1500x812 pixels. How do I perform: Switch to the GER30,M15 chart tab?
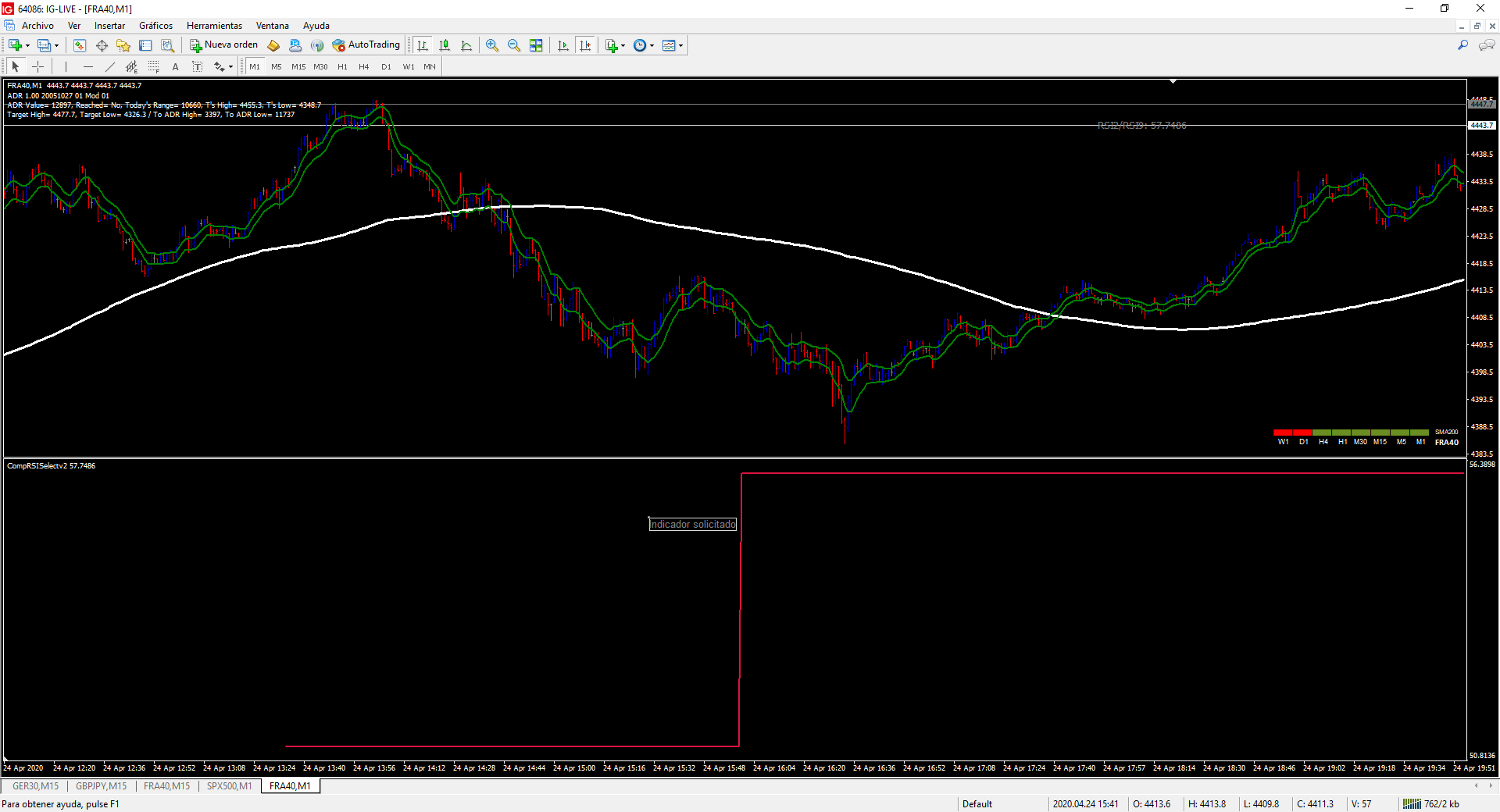click(x=35, y=786)
